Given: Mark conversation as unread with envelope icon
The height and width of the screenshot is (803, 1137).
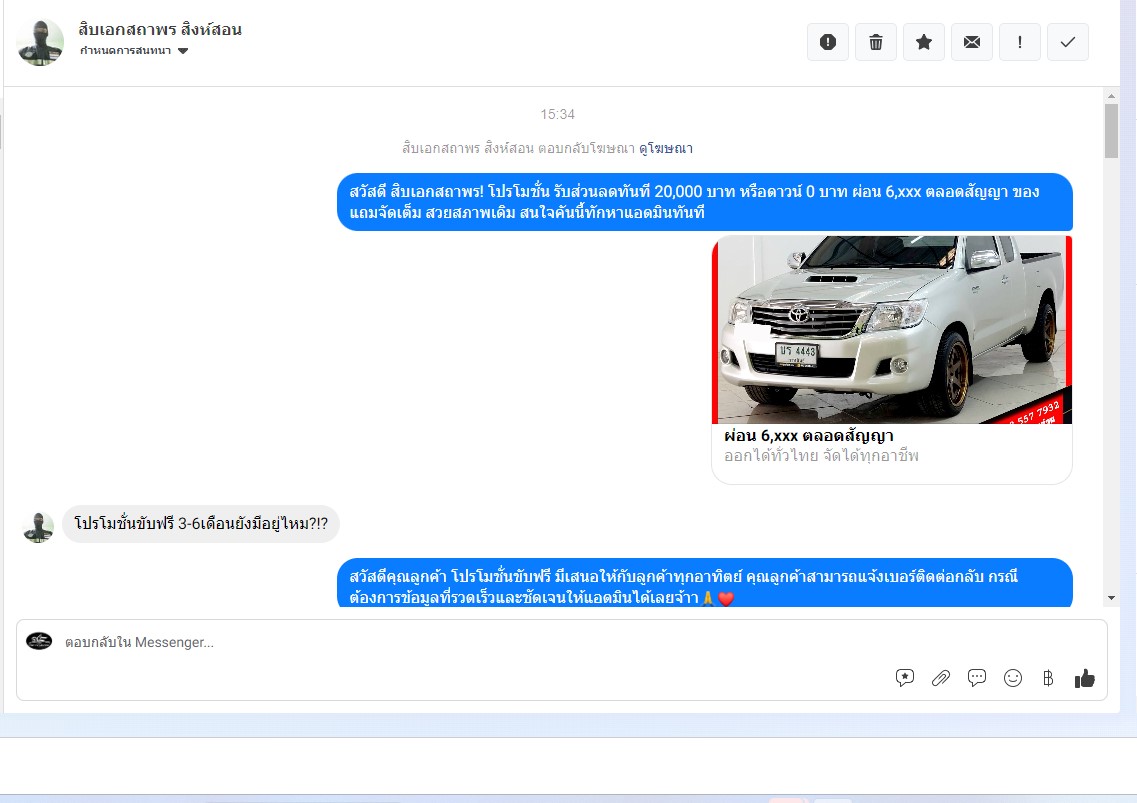Looking at the screenshot, I should tap(972, 42).
